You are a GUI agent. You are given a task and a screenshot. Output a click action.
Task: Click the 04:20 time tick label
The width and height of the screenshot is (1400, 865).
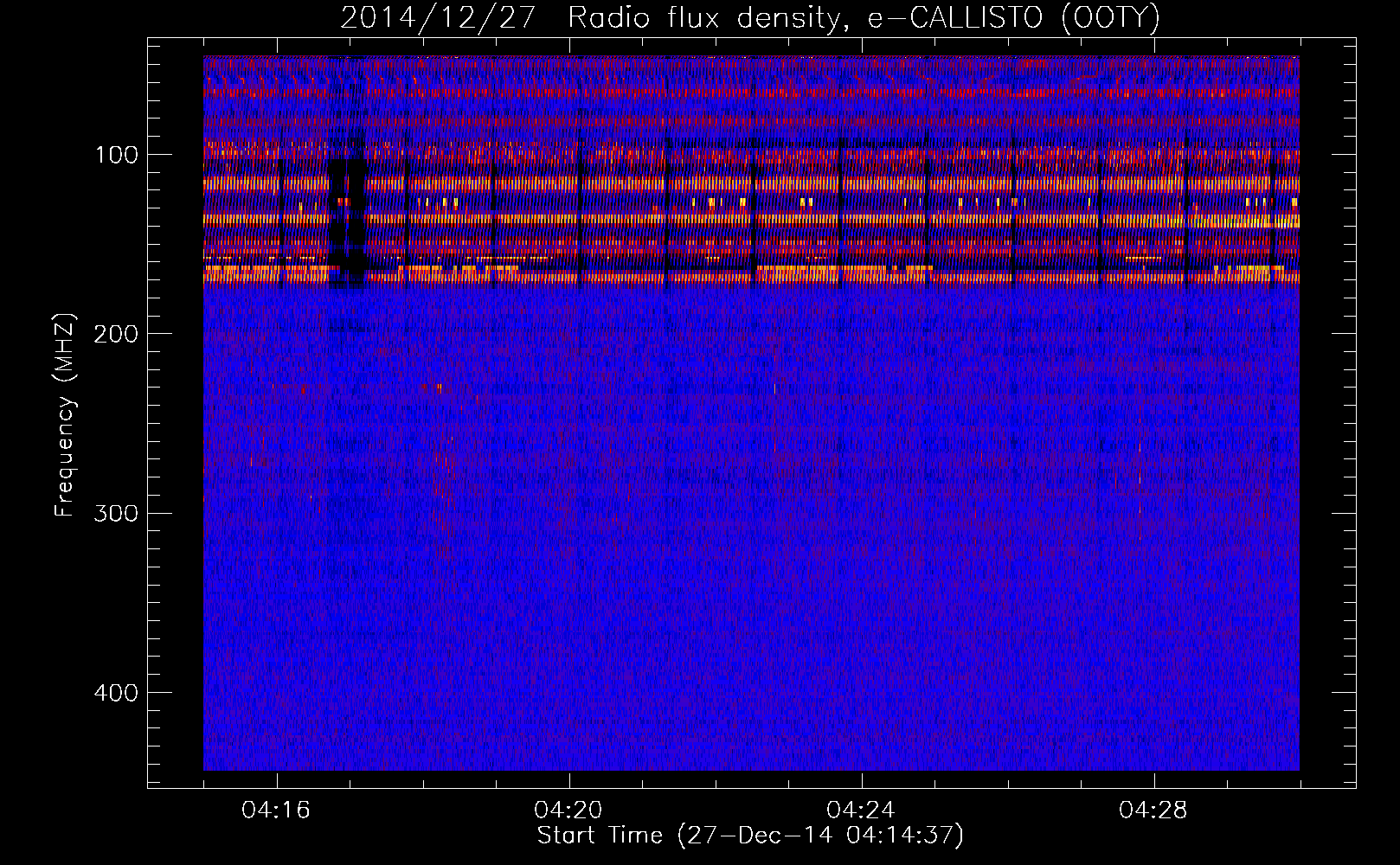coord(569,811)
